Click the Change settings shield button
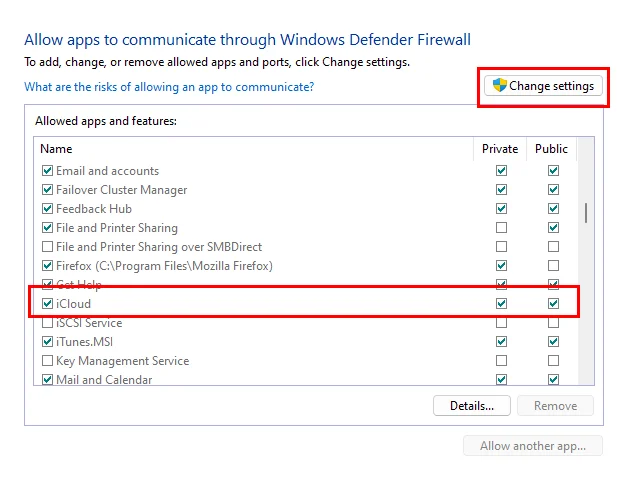Screen dimensions: 636x479 (x=543, y=86)
